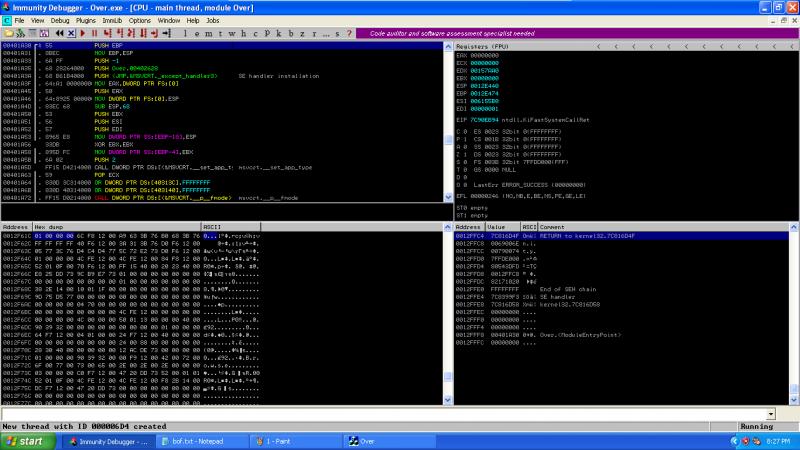Show Patches window via P icon

[267, 33]
